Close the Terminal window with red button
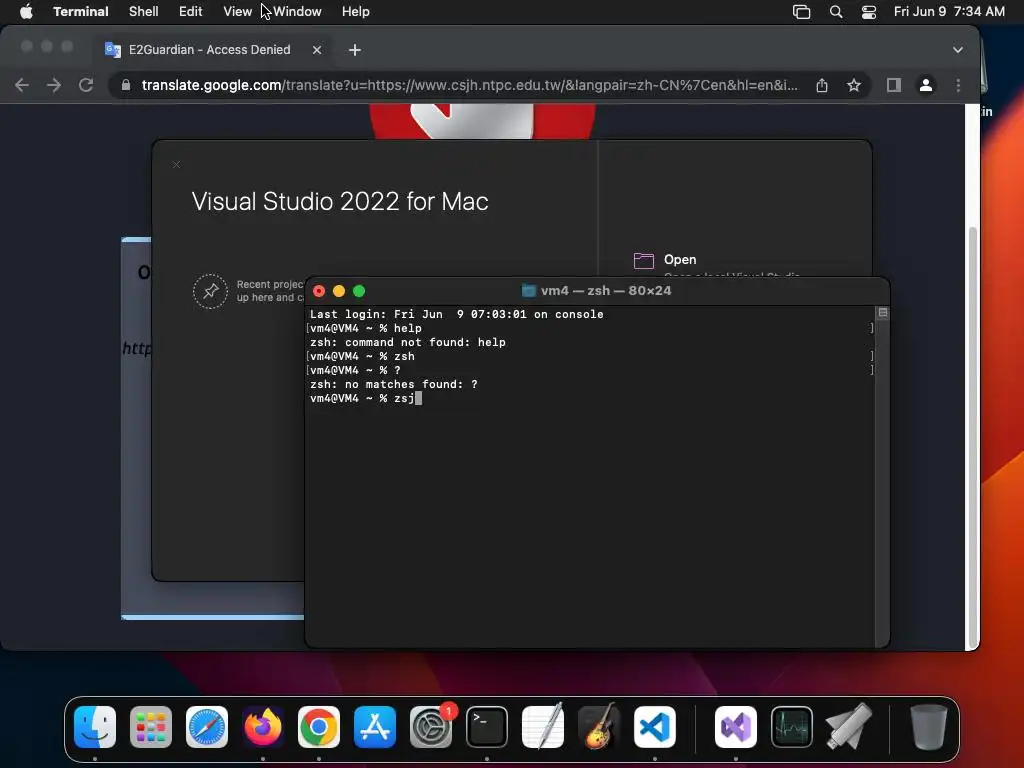Image resolution: width=1024 pixels, height=768 pixels. click(x=319, y=291)
